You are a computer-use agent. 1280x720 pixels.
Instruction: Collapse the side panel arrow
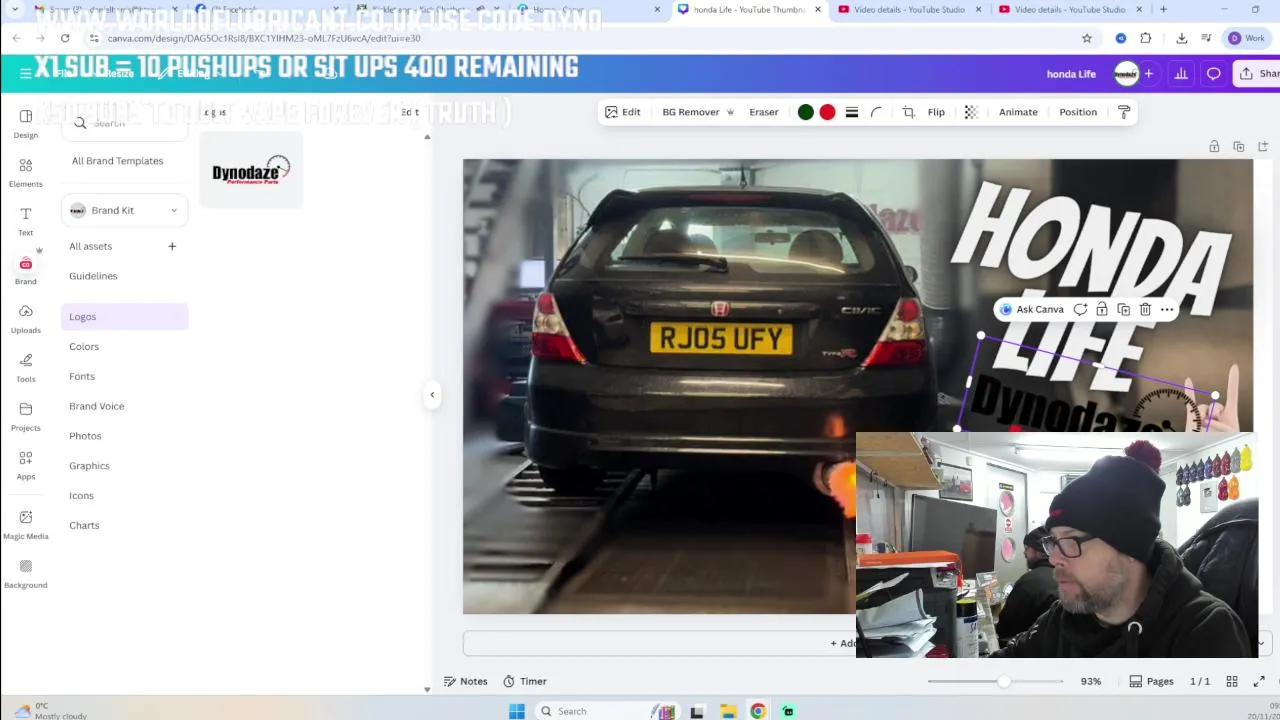(x=432, y=394)
